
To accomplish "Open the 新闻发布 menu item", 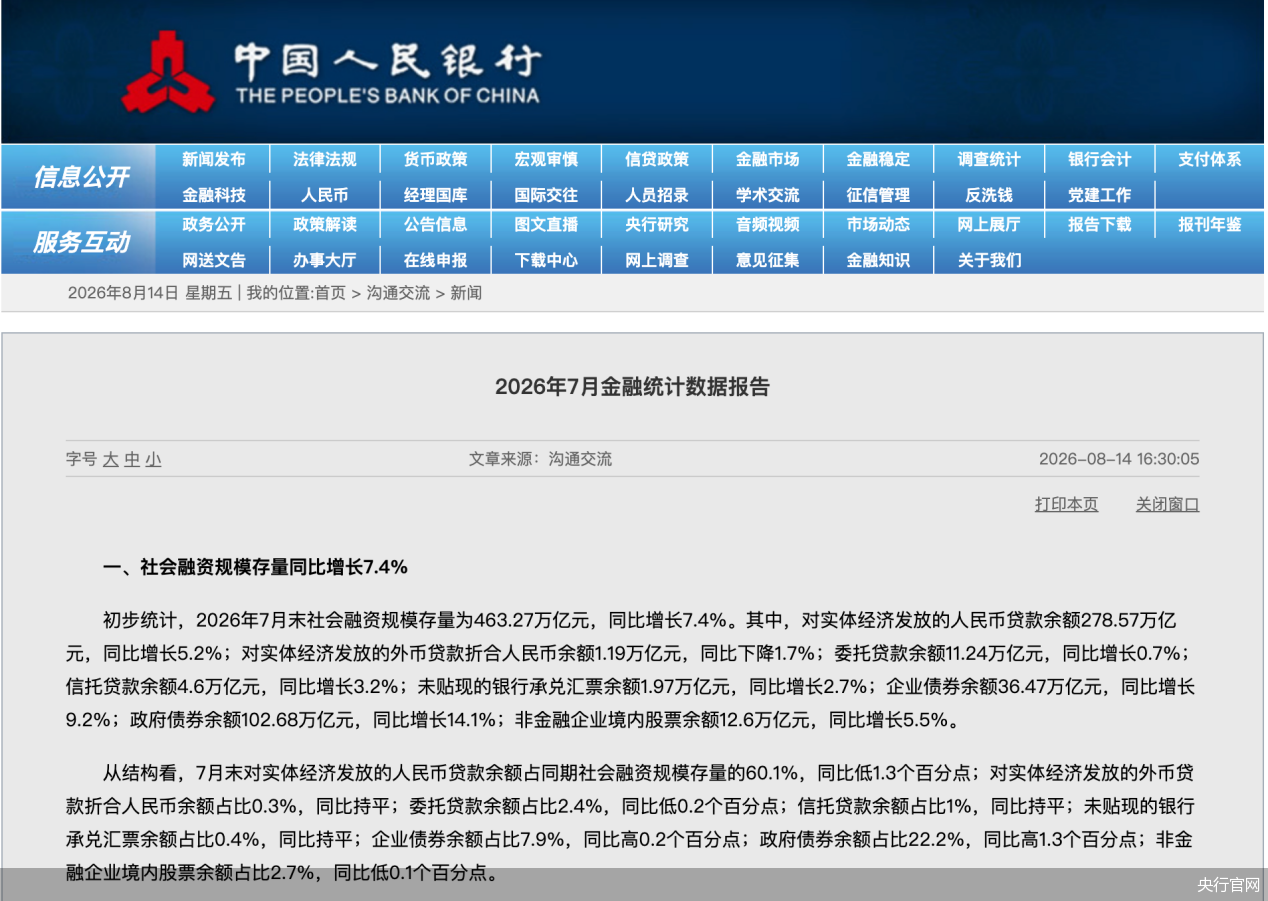I will coord(213,159).
